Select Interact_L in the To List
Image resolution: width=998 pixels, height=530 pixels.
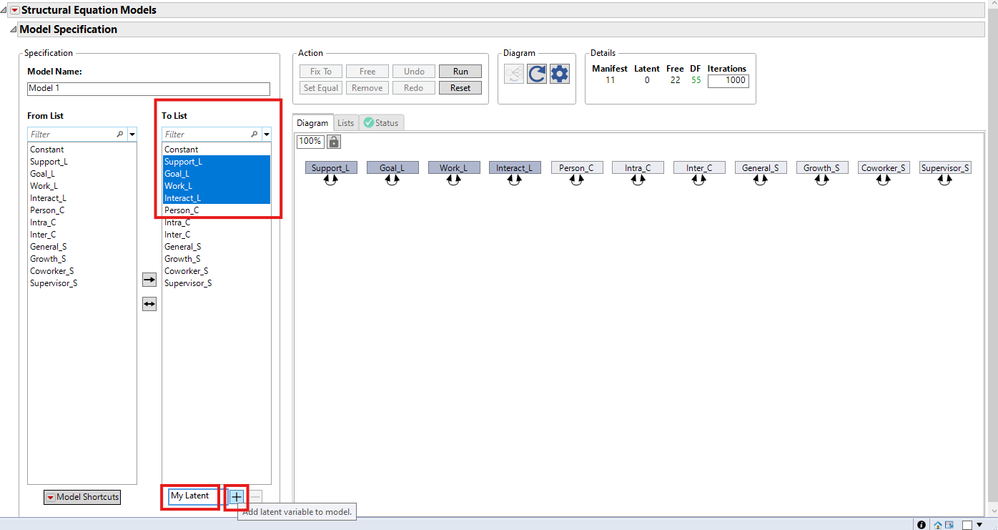click(x=216, y=198)
